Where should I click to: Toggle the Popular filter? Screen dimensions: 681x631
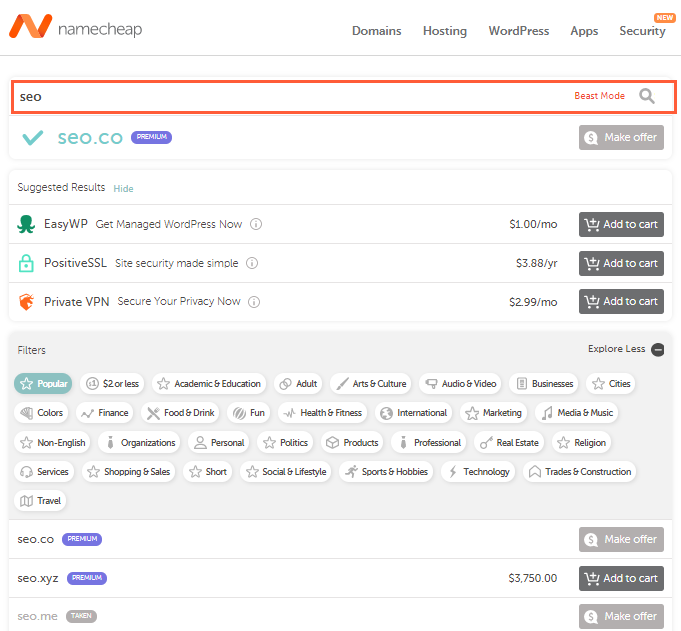(x=43, y=383)
